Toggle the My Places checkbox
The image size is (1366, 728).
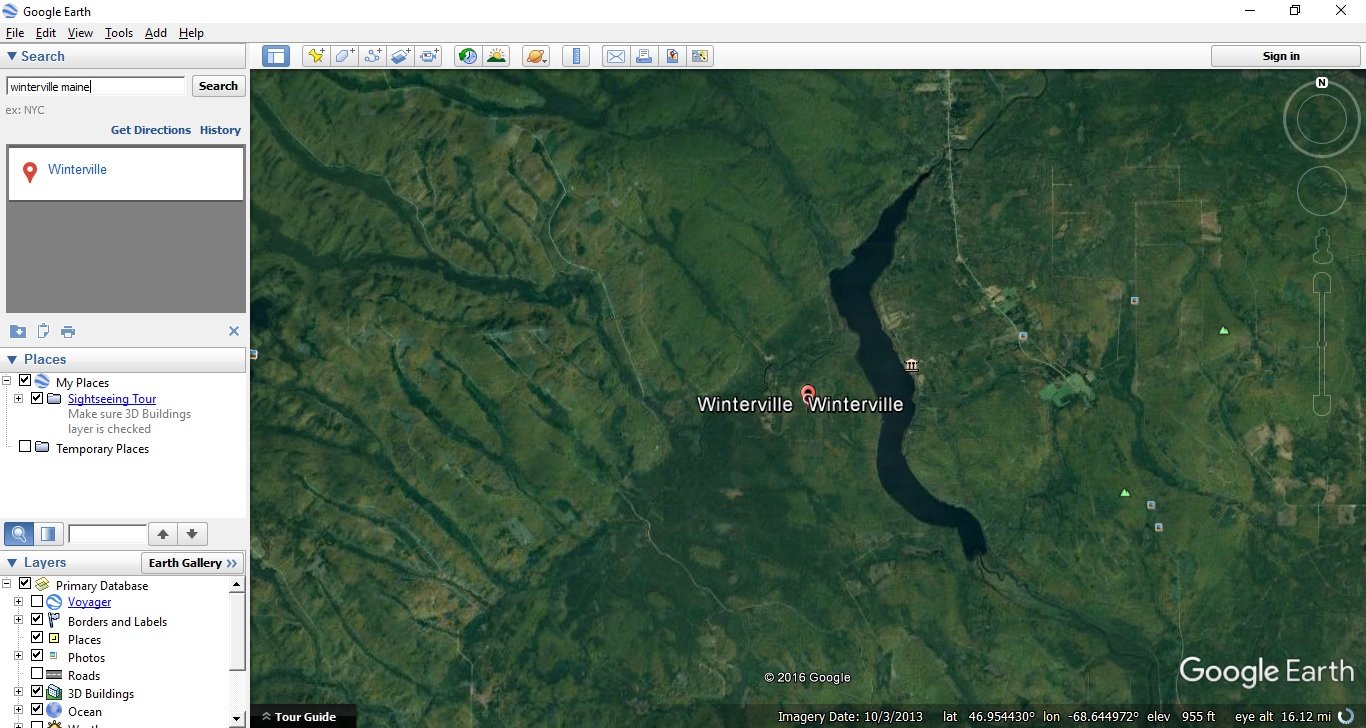coord(25,381)
